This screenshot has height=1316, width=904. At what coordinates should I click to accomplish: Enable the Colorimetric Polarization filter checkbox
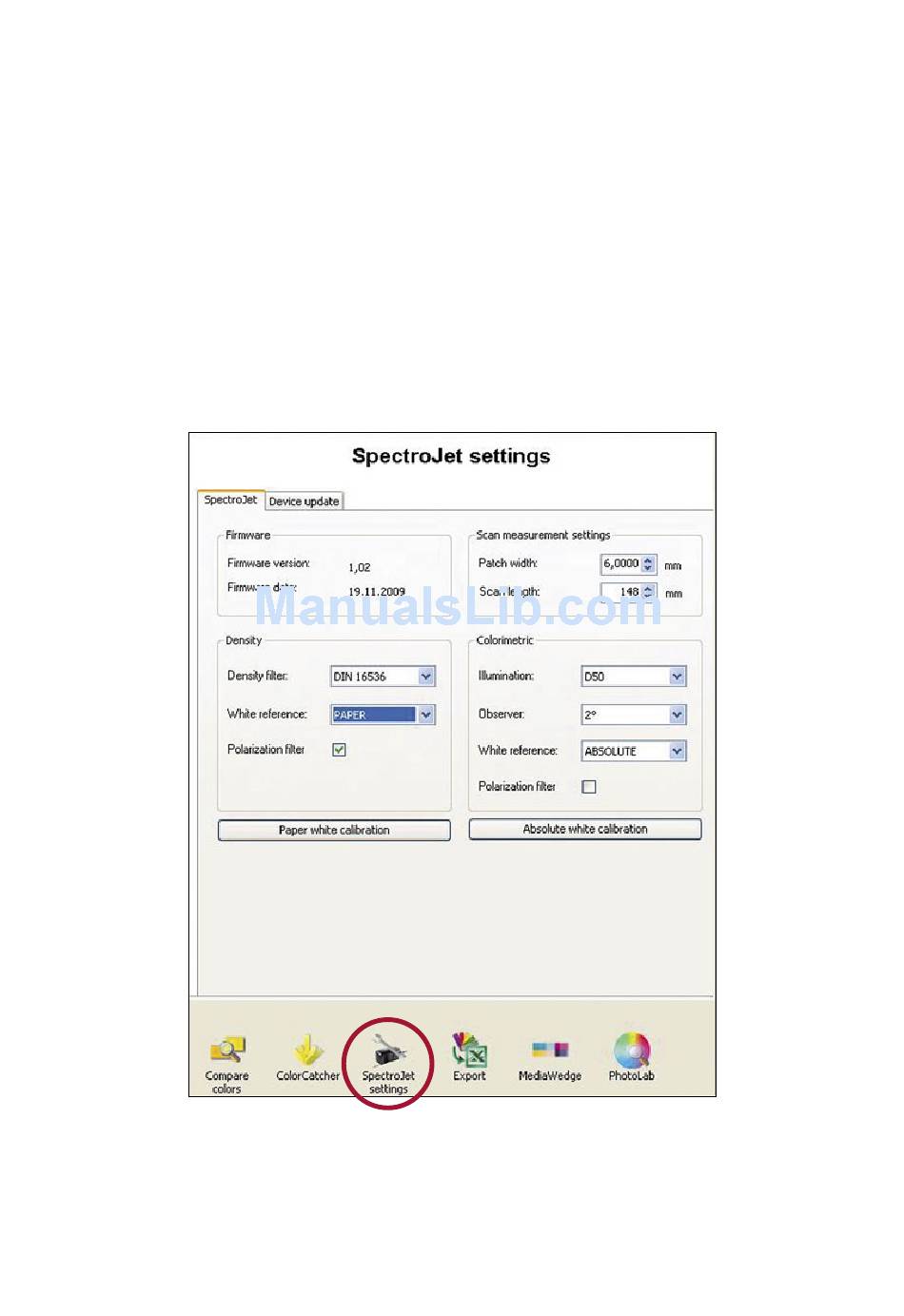tap(589, 787)
